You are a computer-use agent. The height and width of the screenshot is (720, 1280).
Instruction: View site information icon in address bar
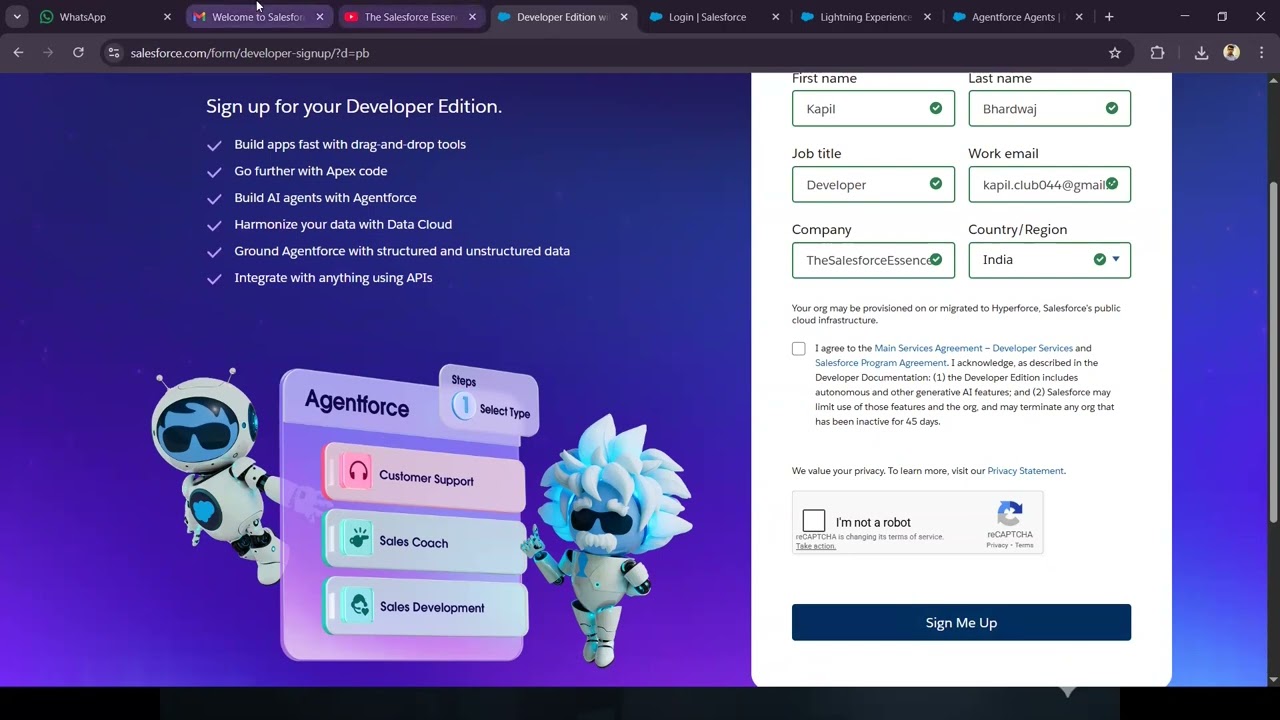113,53
